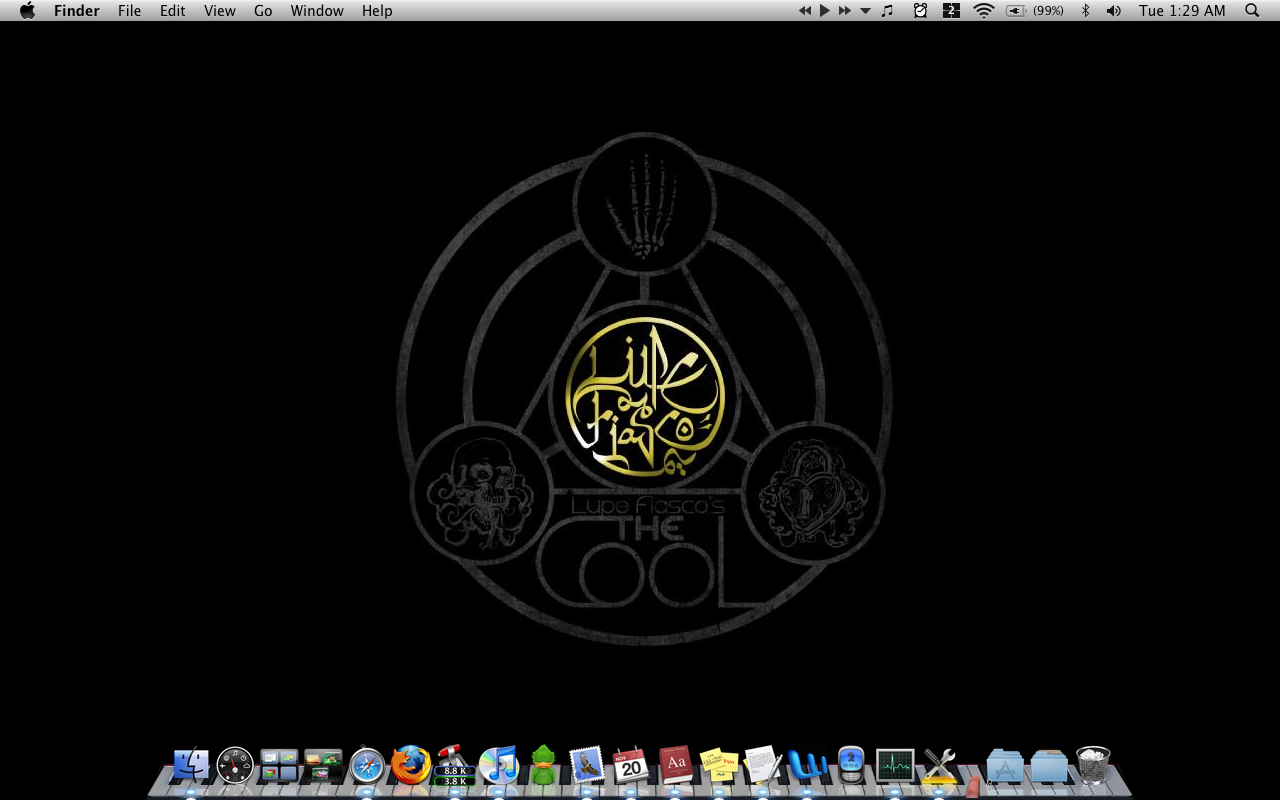This screenshot has width=1280, height=800.
Task: Launch Activity Monitor graph icon
Action: click(895, 766)
